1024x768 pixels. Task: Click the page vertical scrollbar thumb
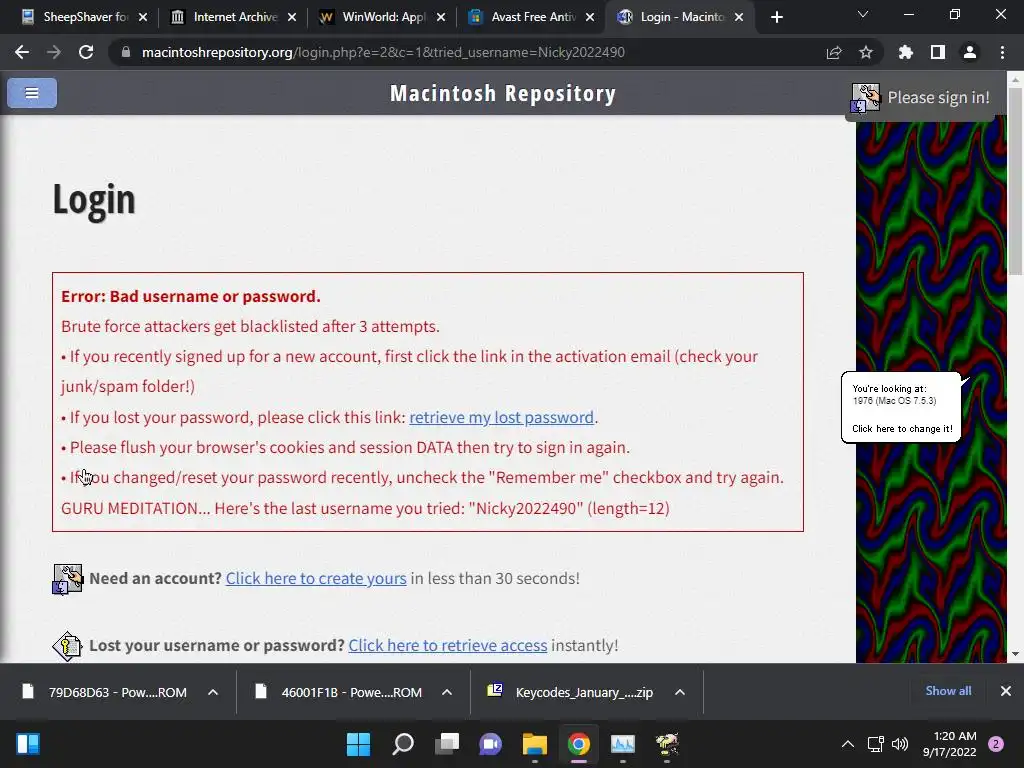[x=1015, y=180]
